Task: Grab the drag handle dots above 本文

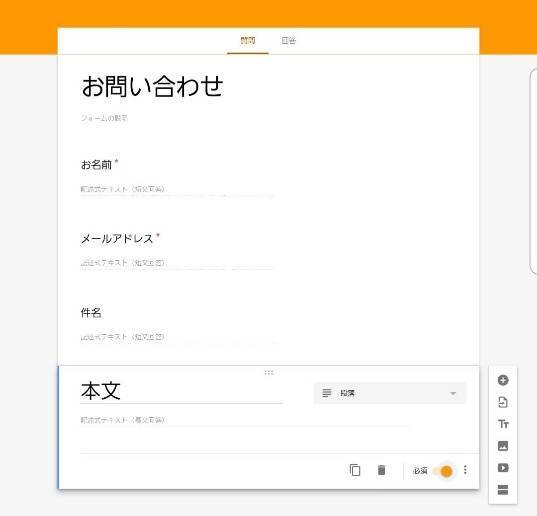Action: click(269, 373)
